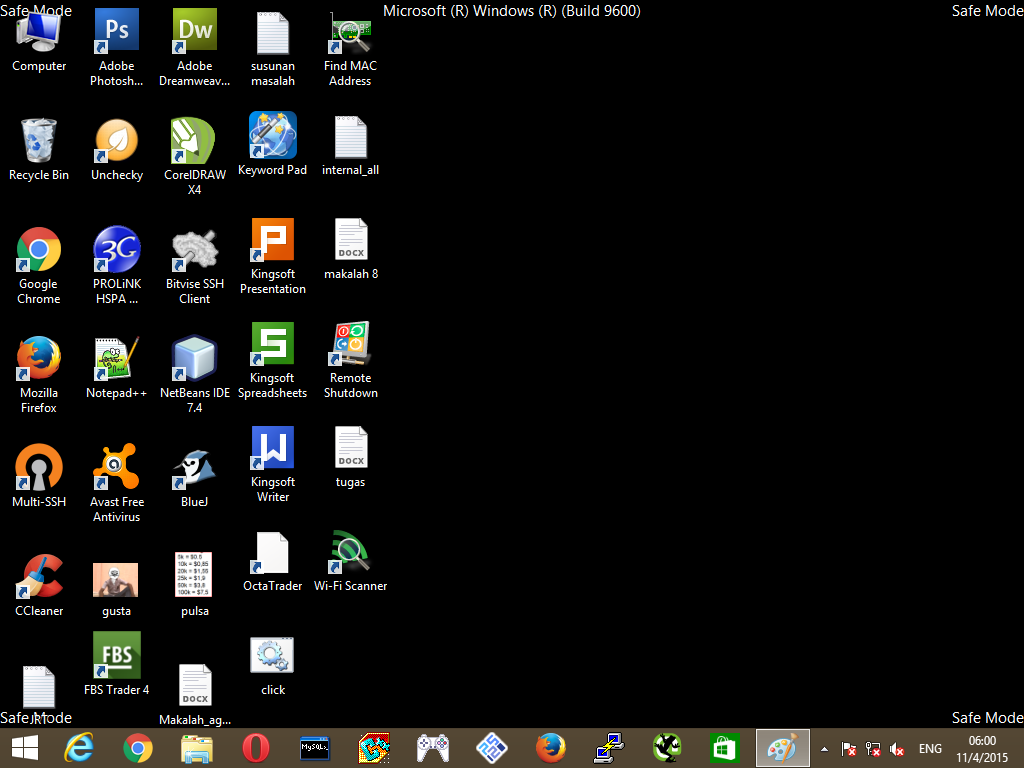Open the Action Center flag icon
1024x768 pixels.
click(848, 749)
